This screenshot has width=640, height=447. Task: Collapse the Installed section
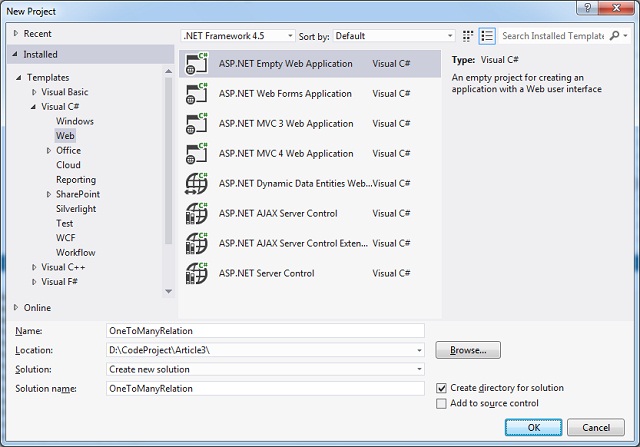pyautogui.click(x=15, y=54)
